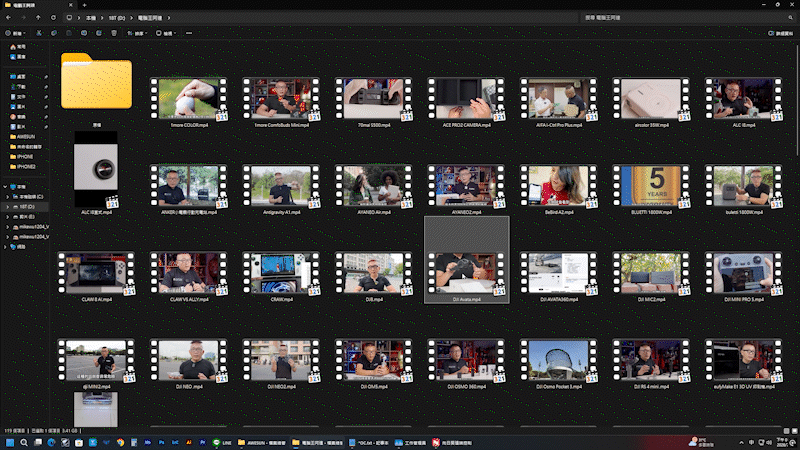Click the Back navigation arrow

[x=9, y=17]
